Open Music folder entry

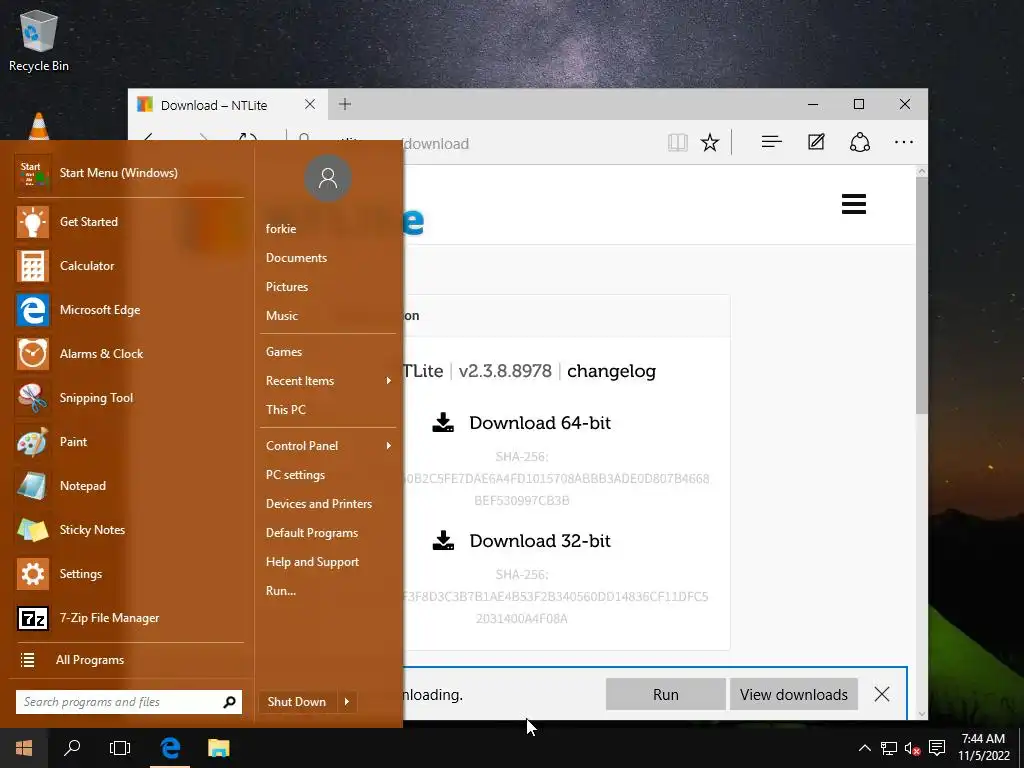point(281,315)
